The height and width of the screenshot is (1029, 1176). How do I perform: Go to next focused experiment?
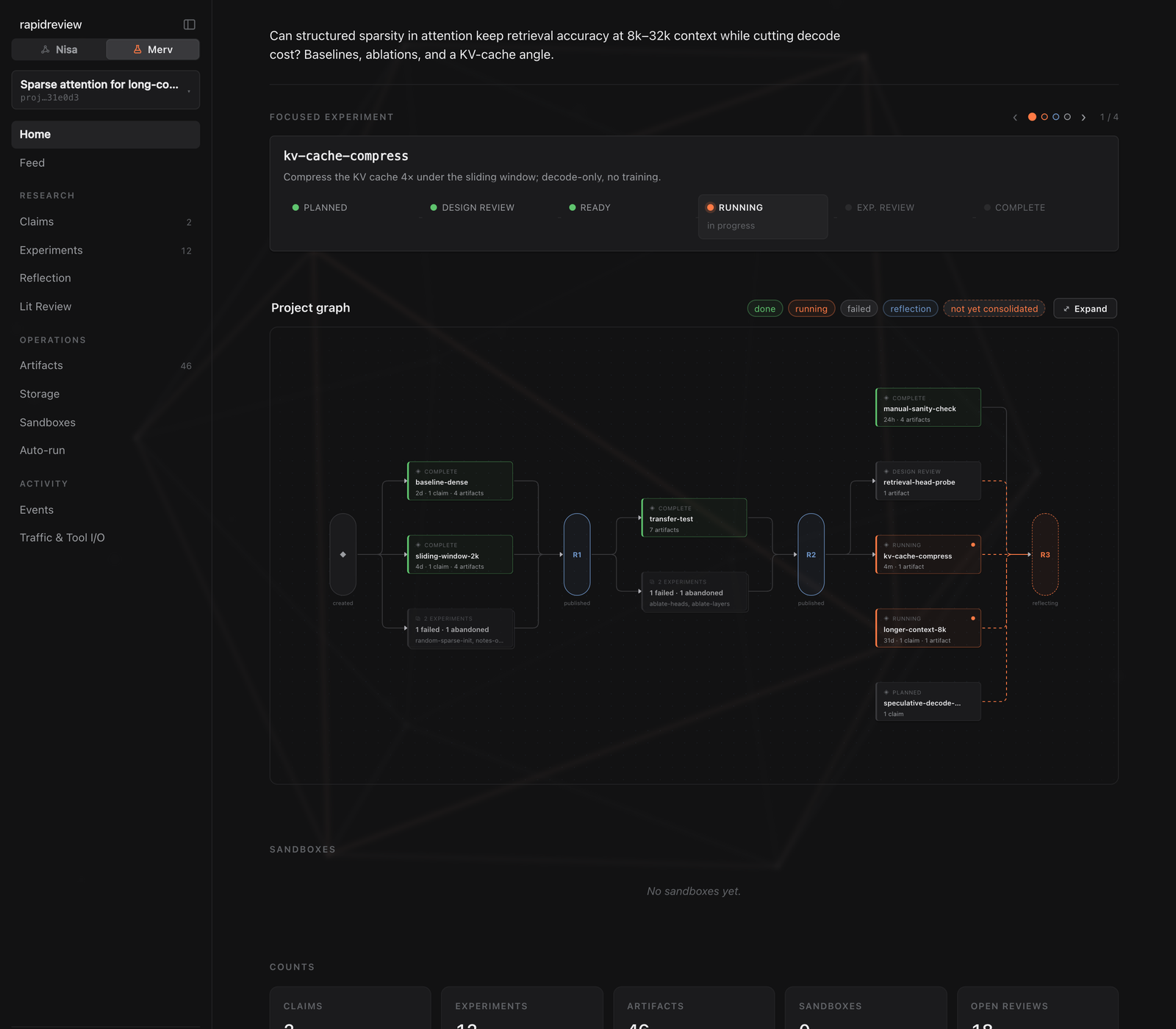pos(1083,118)
